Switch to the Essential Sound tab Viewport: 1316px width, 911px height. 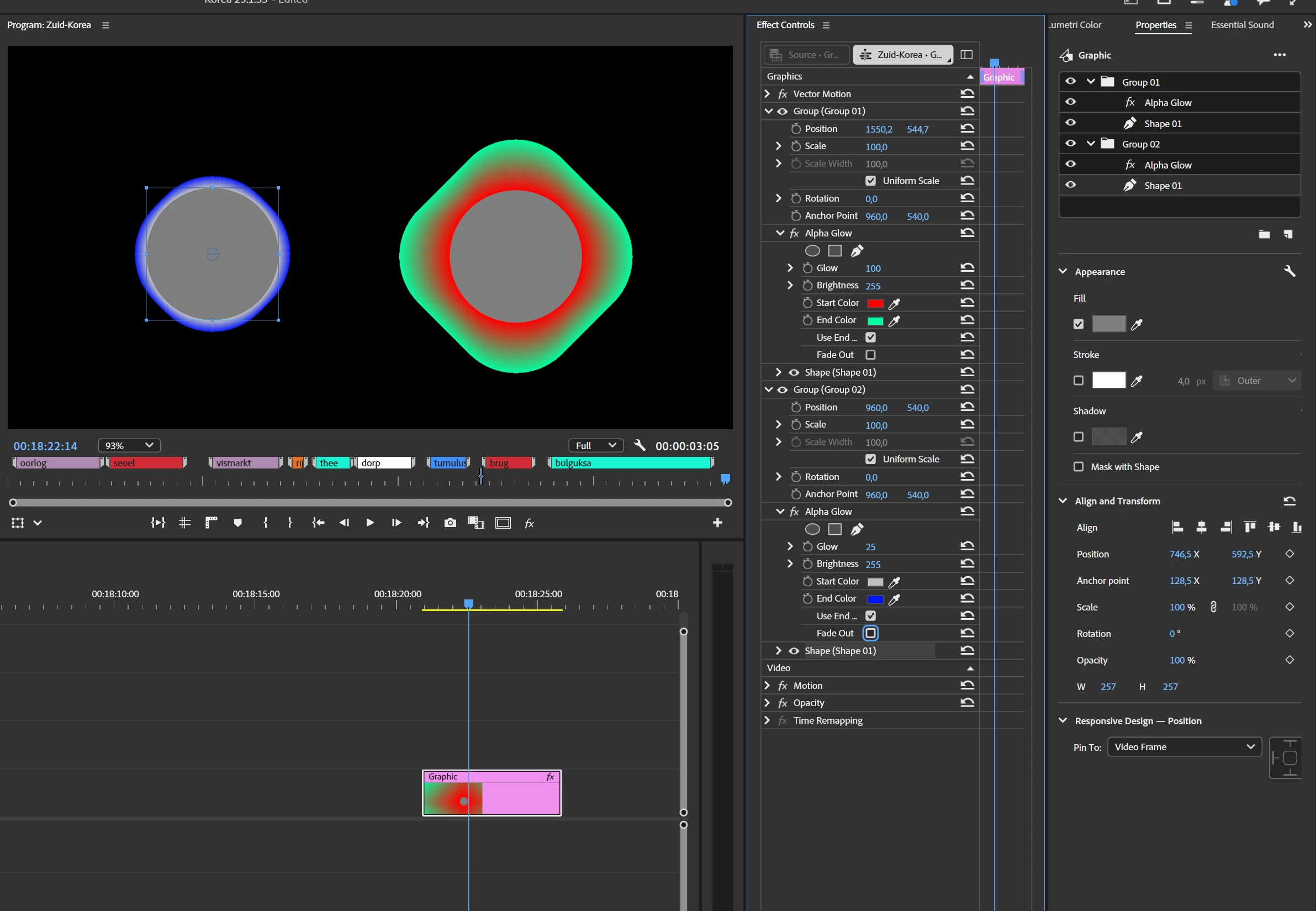coord(1242,25)
